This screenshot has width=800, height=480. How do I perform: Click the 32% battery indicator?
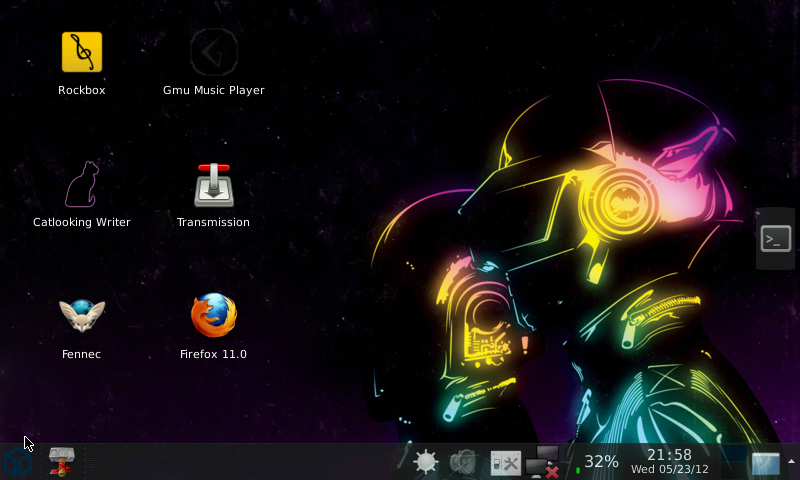600,462
